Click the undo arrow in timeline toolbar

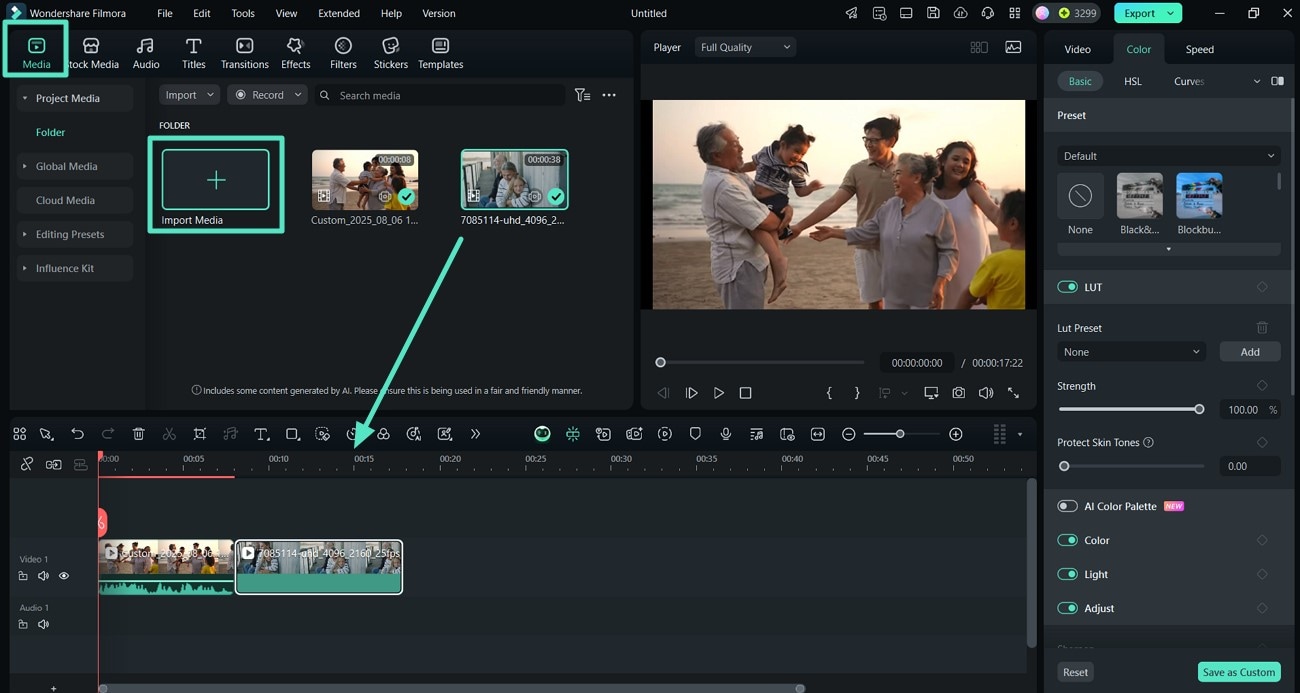click(x=77, y=434)
